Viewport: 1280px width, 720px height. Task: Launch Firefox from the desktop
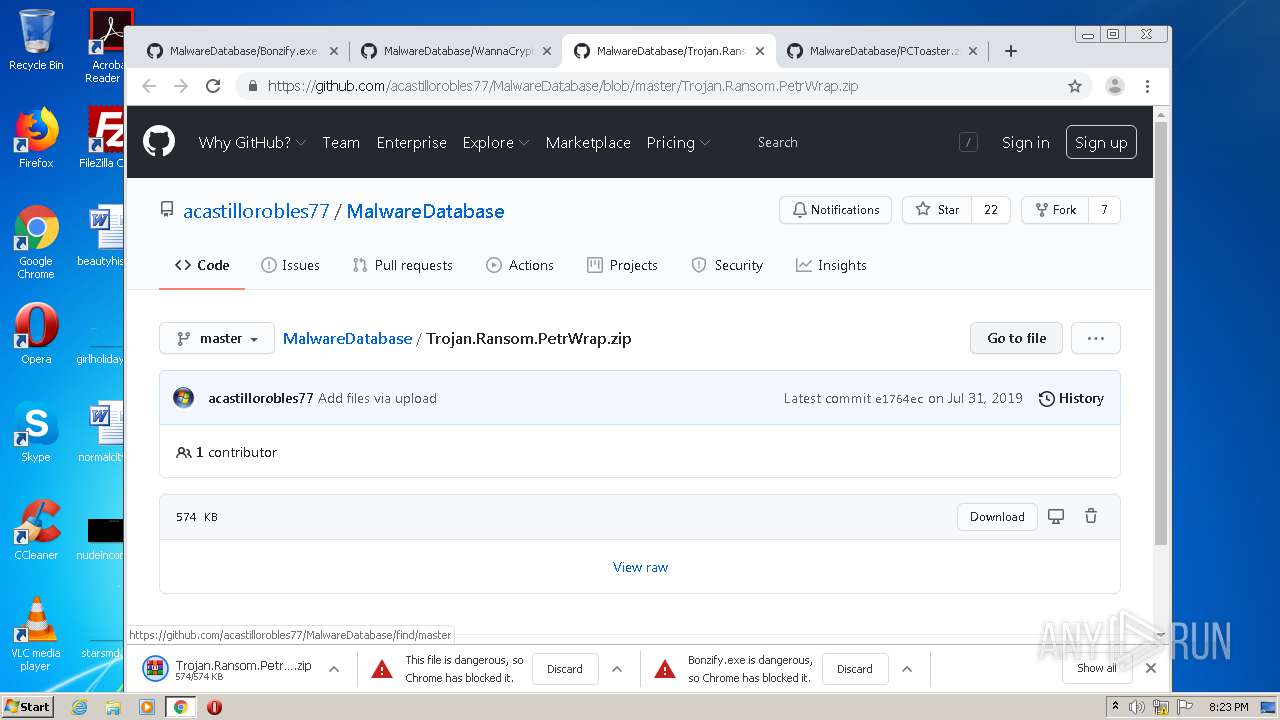coord(36,138)
